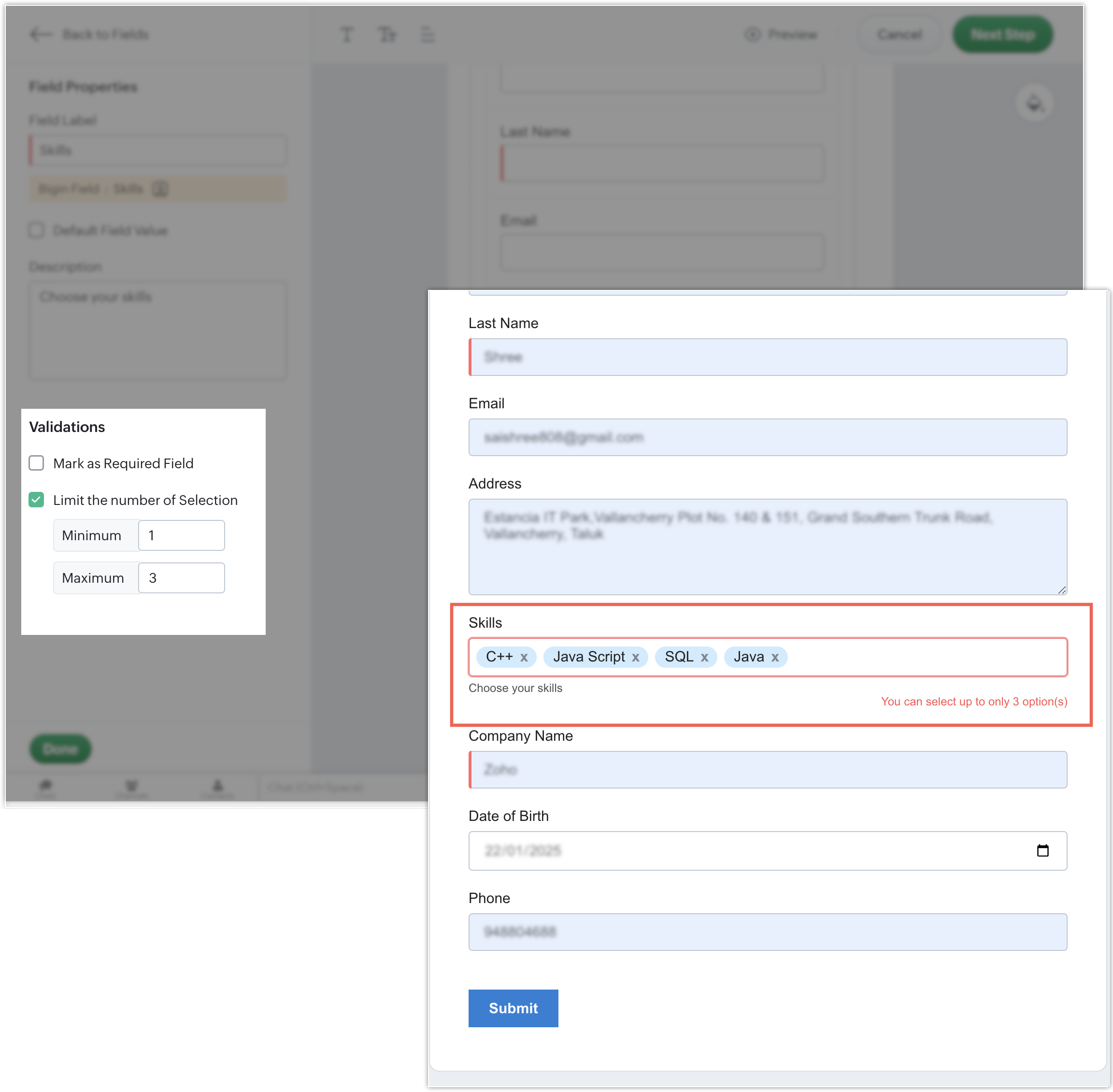Remove the Java skill tag

tap(775, 658)
